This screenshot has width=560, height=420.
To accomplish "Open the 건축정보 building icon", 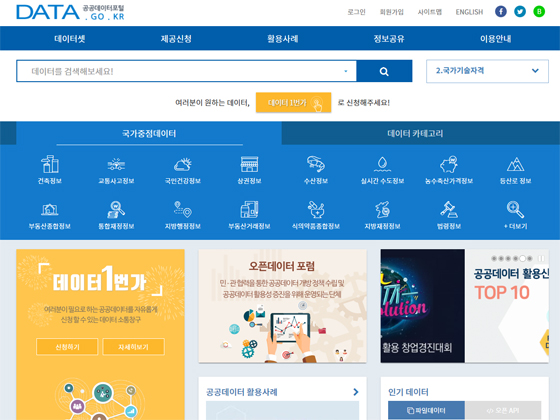I will [x=50, y=164].
